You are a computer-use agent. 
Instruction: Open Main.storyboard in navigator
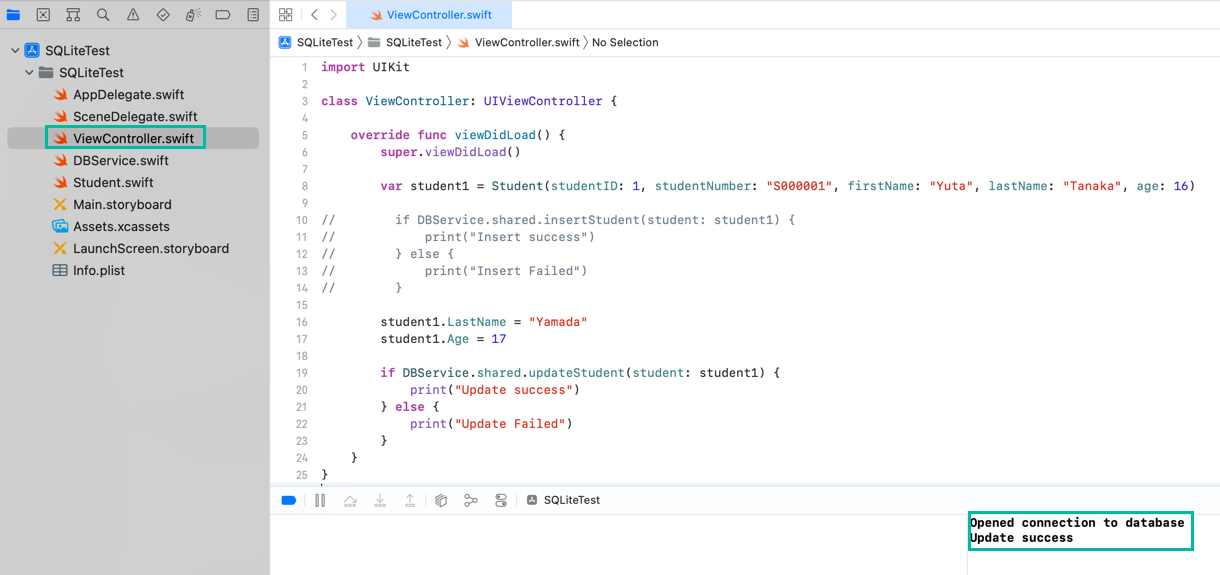pos(122,205)
